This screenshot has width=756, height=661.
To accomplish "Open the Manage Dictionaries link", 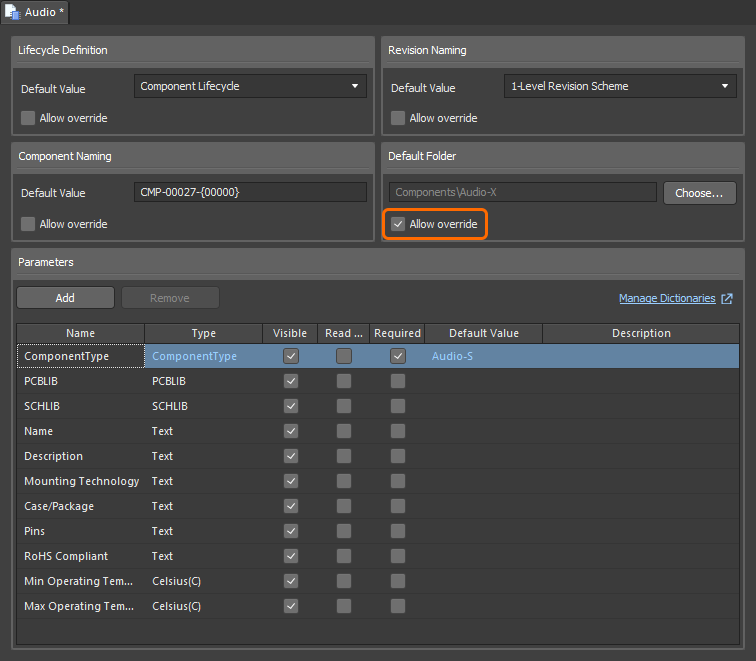I will tap(667, 299).
